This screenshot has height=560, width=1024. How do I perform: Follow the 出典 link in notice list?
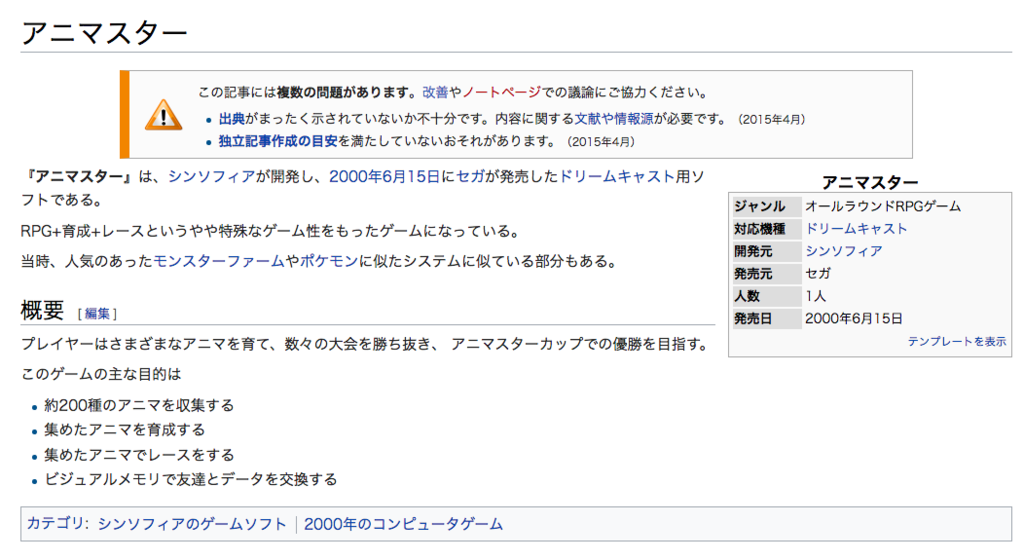tap(231, 119)
